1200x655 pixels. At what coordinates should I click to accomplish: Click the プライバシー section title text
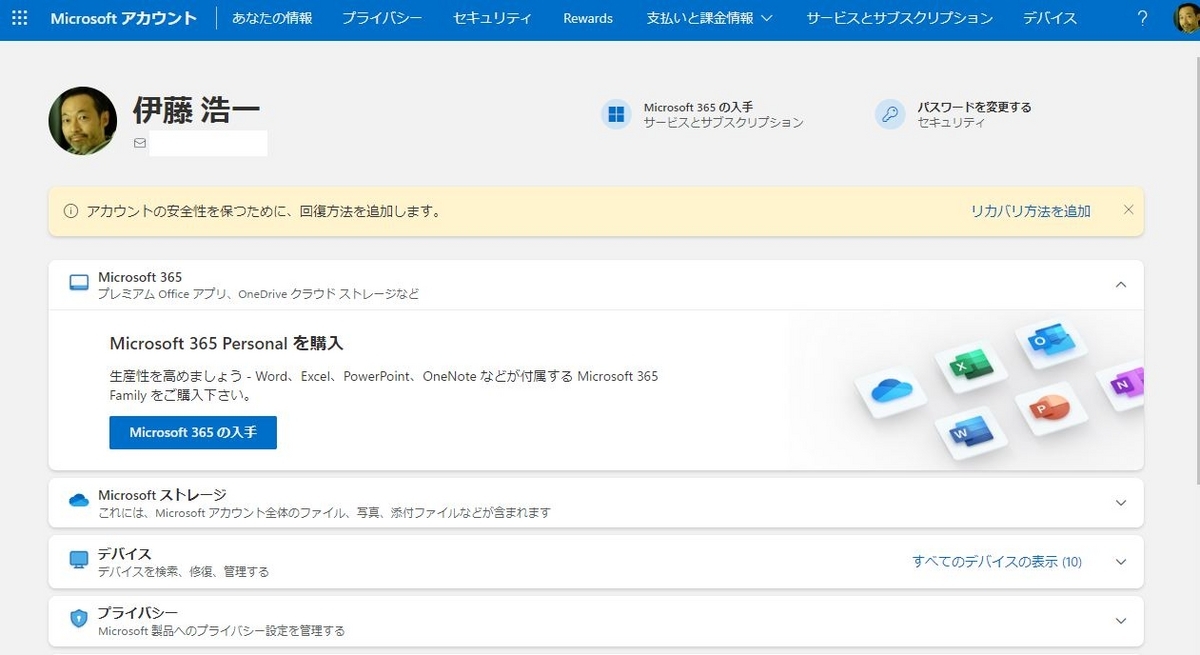(x=138, y=613)
